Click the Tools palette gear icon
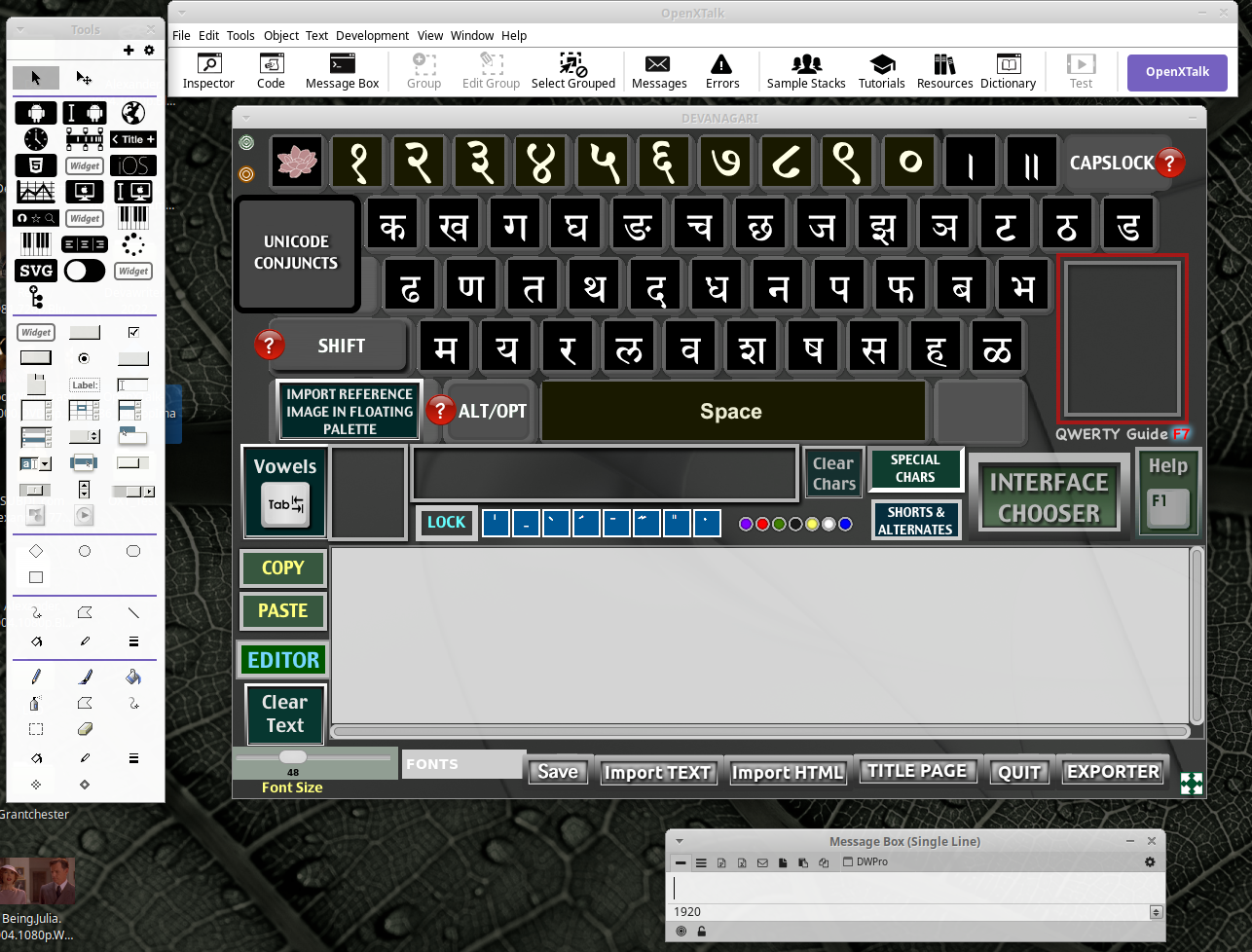Screen dimensions: 1252x952 [x=149, y=50]
